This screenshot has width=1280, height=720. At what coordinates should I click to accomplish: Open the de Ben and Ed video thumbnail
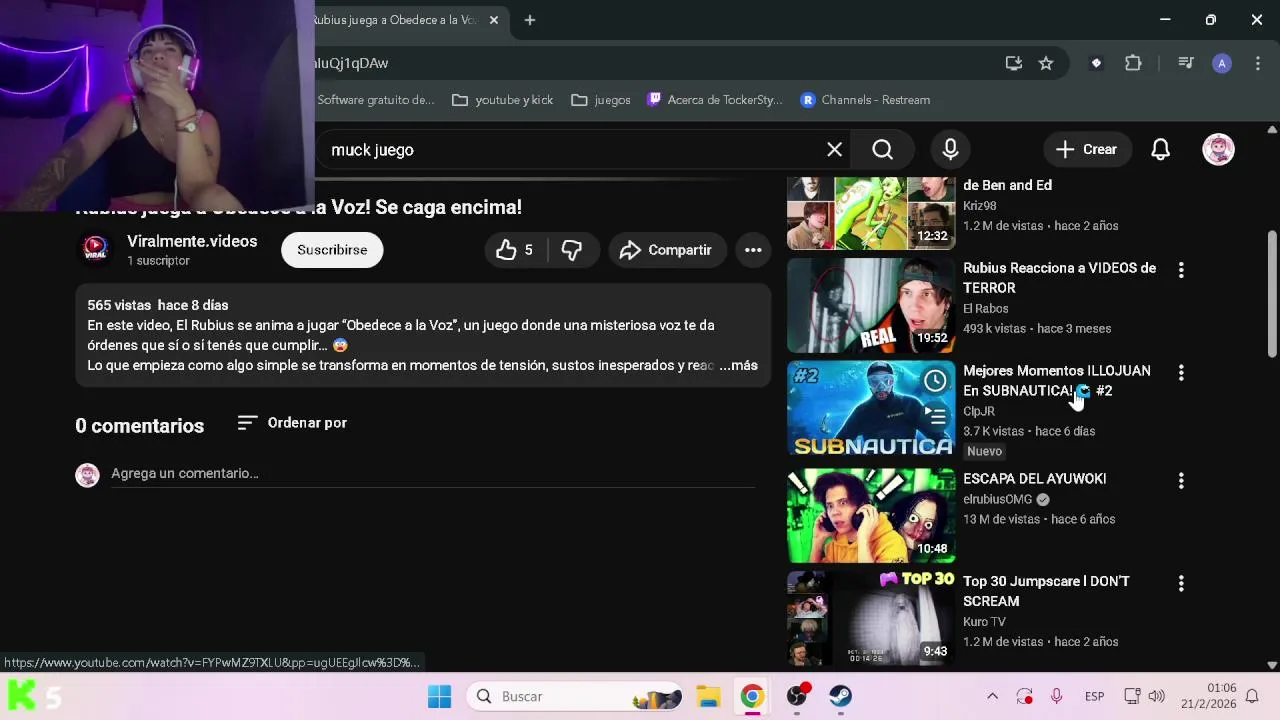point(871,213)
